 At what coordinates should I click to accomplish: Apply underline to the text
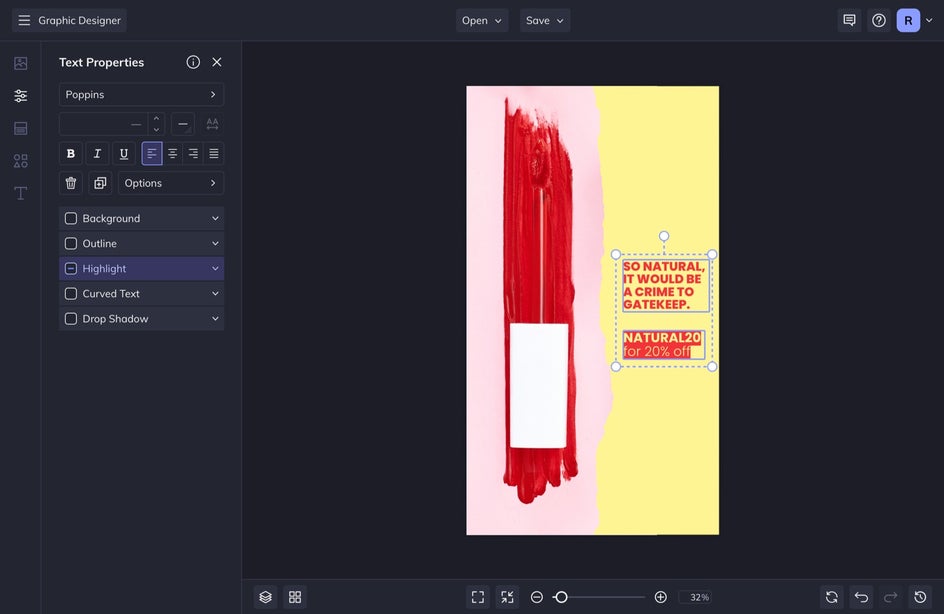(x=124, y=154)
